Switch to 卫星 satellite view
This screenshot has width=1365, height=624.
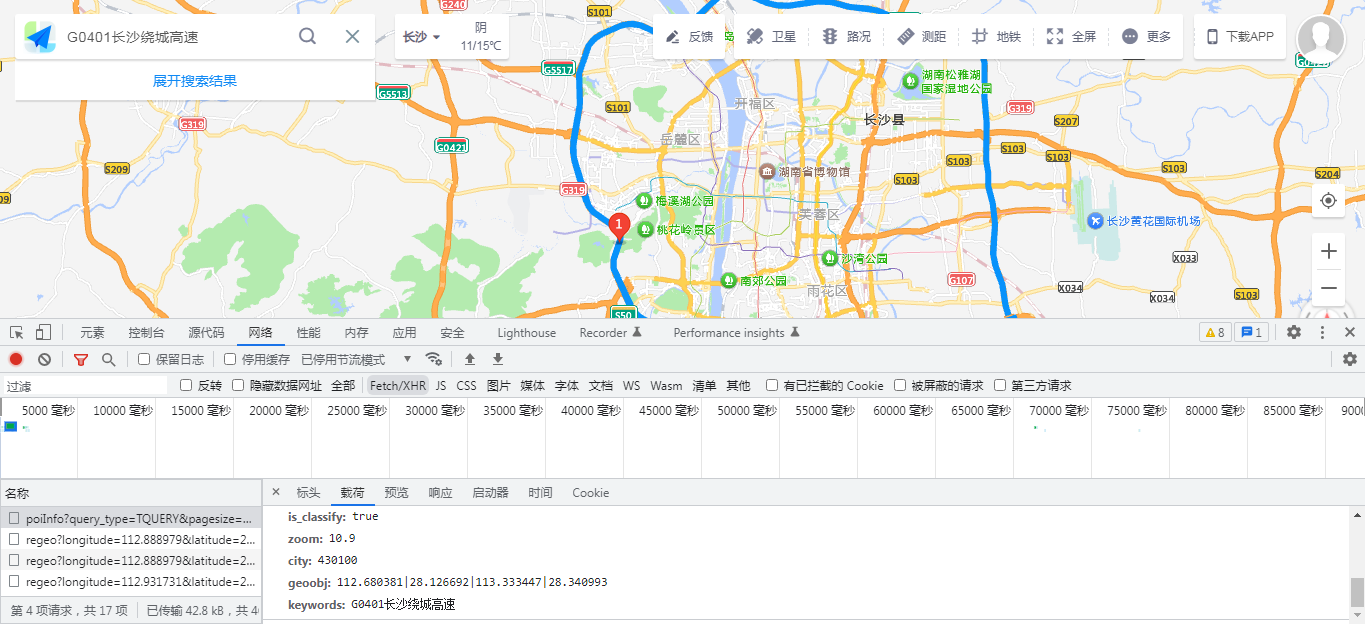point(771,36)
